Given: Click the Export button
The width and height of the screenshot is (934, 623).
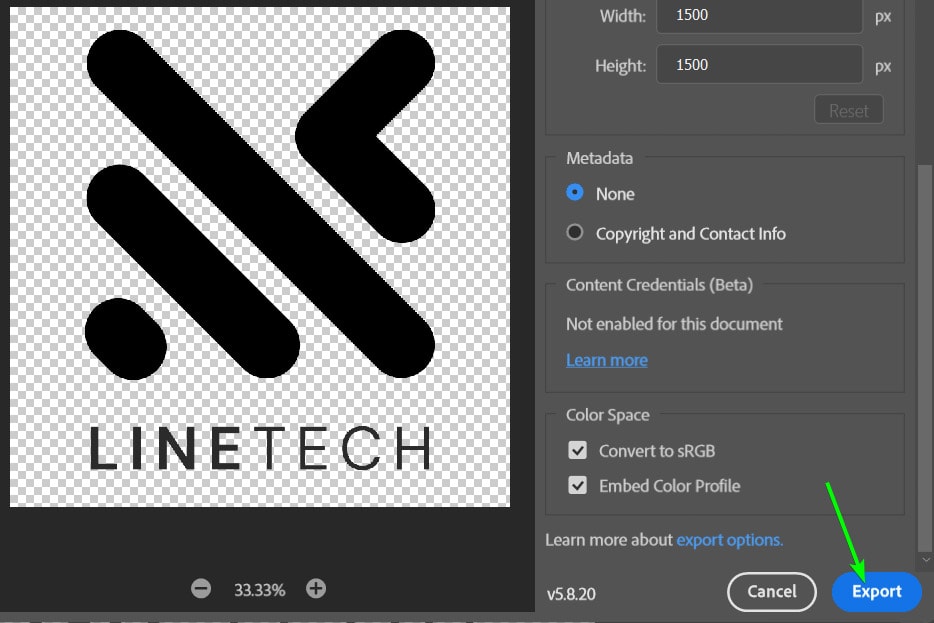Looking at the screenshot, I should 876,591.
